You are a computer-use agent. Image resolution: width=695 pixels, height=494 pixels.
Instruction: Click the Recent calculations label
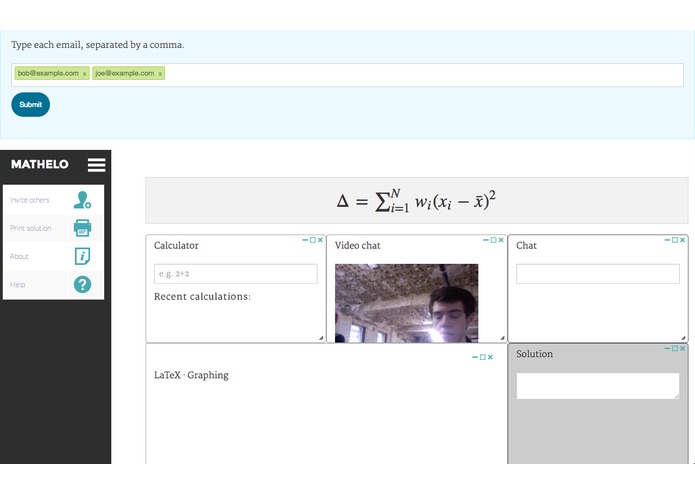pyautogui.click(x=202, y=296)
